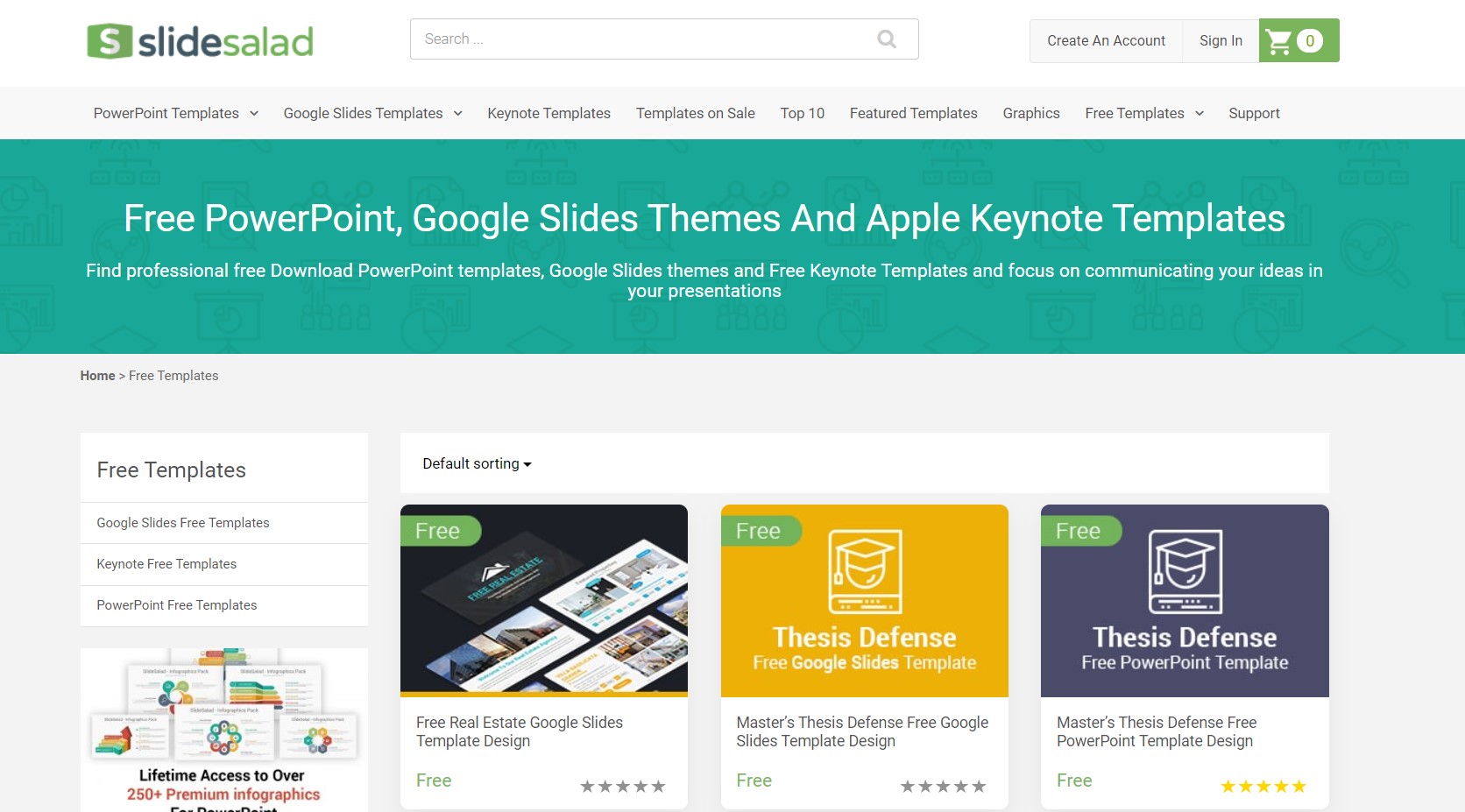The width and height of the screenshot is (1465, 812).
Task: Click gold star rating of Thesis Defense PowerPoint
Action: tap(1263, 787)
